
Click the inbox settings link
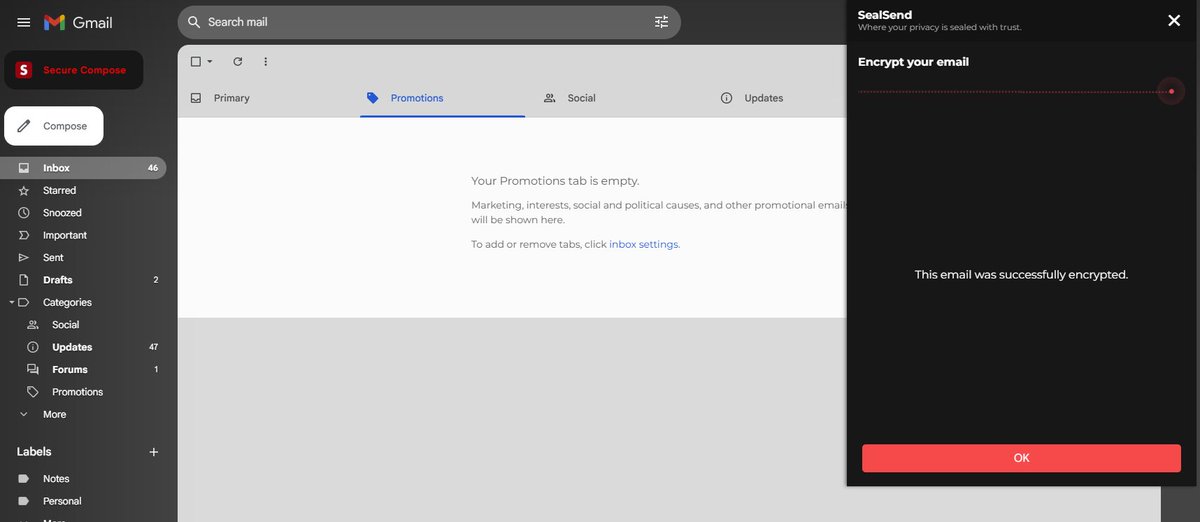point(644,244)
